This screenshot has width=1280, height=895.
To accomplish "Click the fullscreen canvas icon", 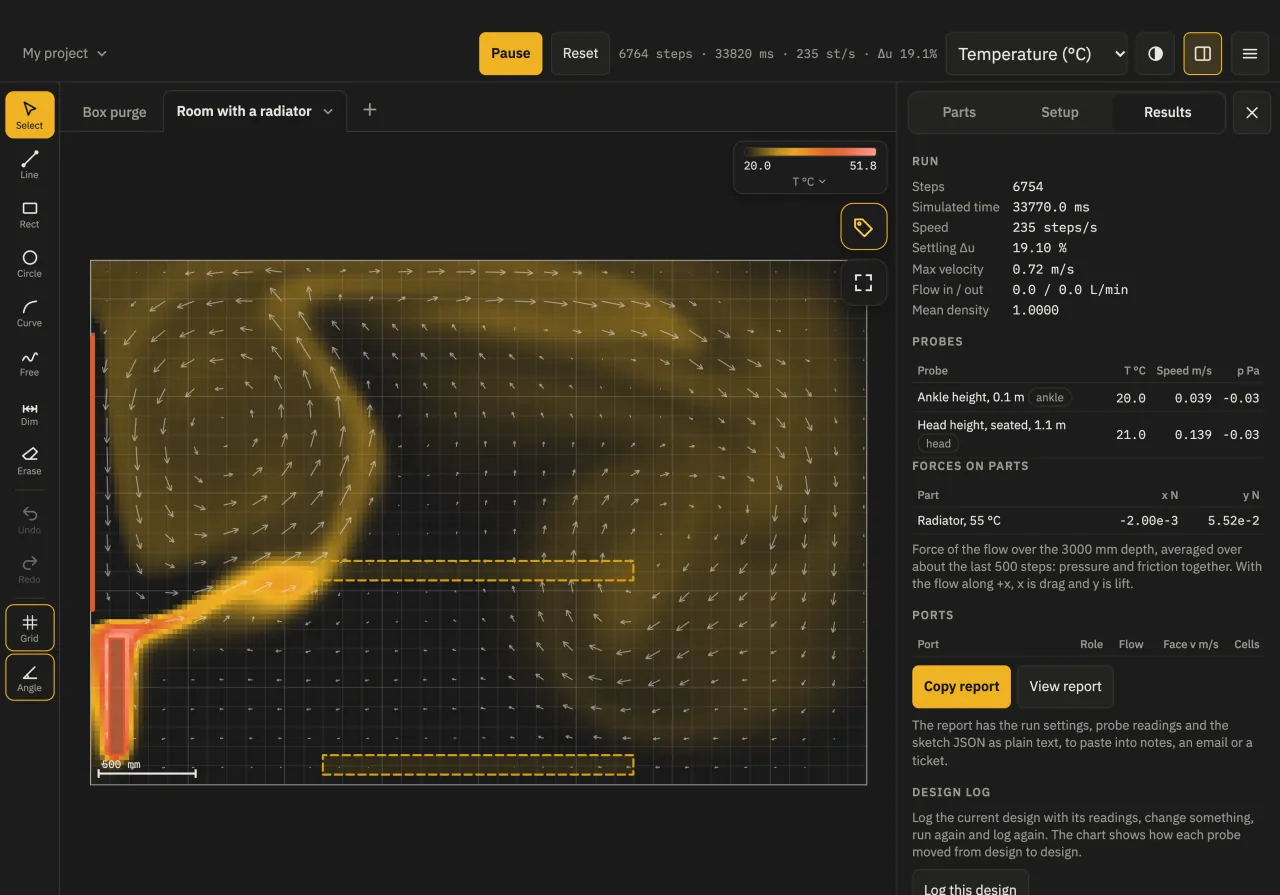I will (x=863, y=282).
